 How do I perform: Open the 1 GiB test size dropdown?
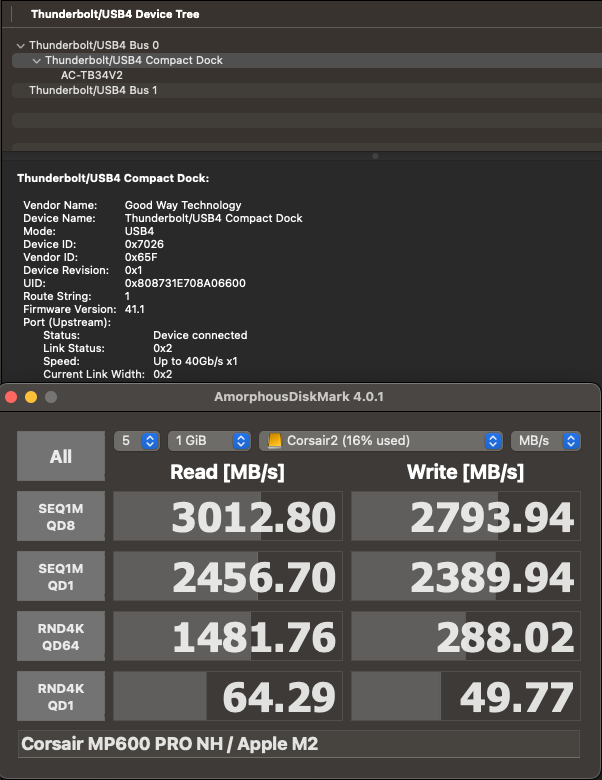click(x=209, y=441)
